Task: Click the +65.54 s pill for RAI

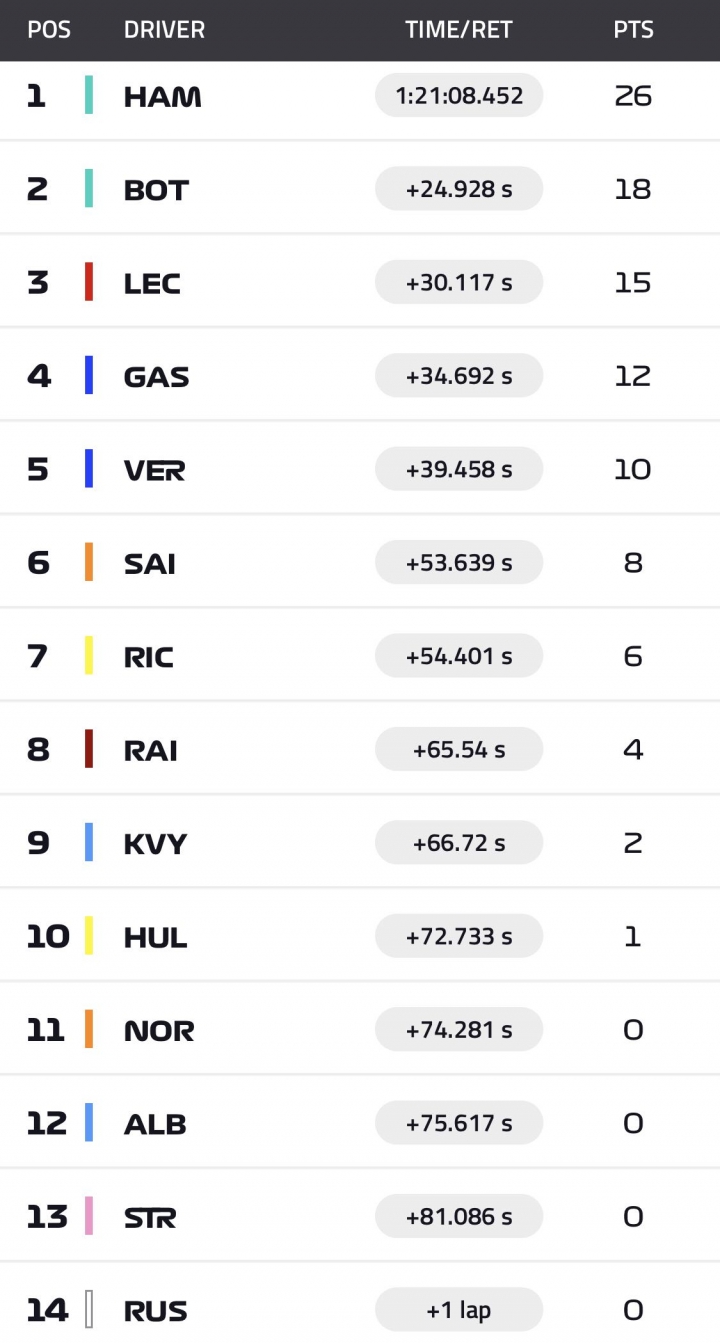Action: pyautogui.click(x=459, y=749)
